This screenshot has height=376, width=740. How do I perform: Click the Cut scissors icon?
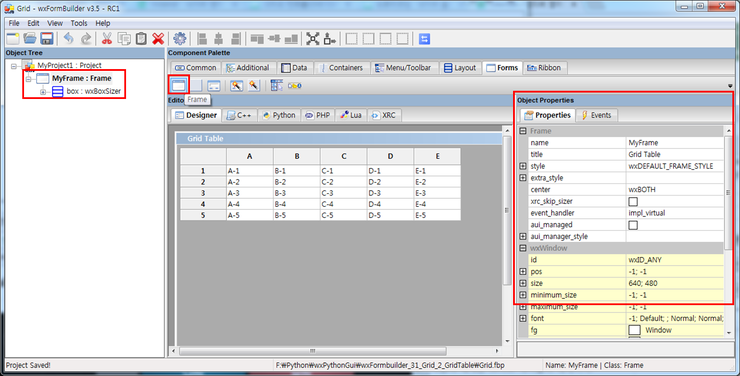point(107,39)
